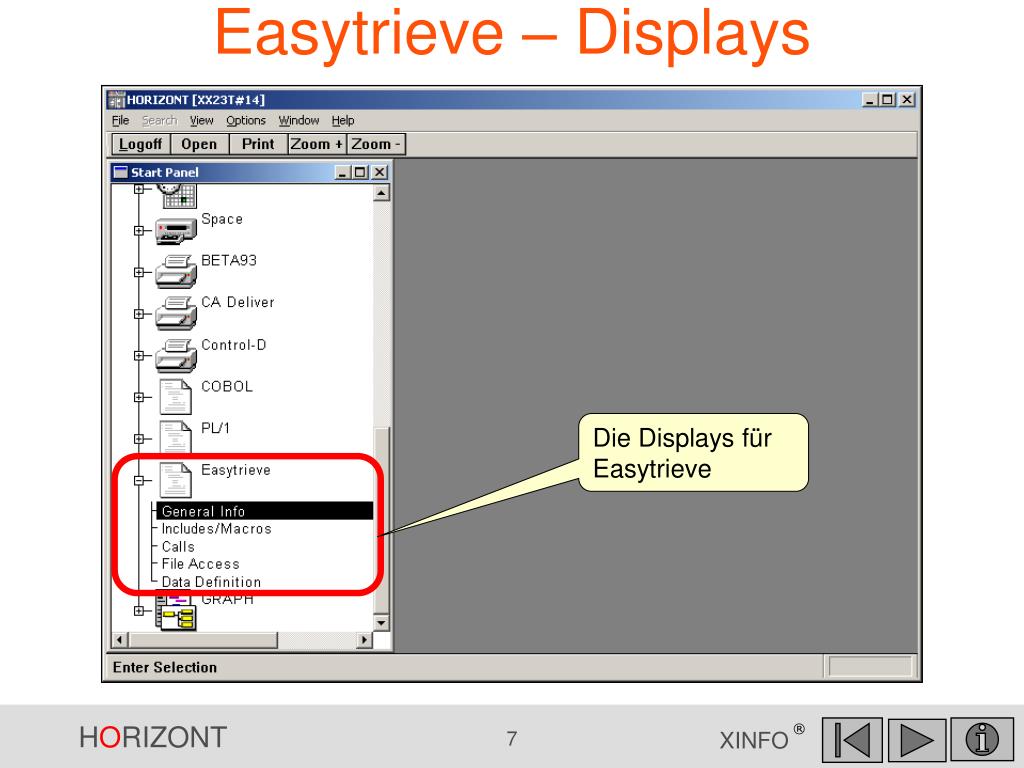1024x768 pixels.
Task: Click the COBOL document icon
Action: pyautogui.click(x=176, y=397)
